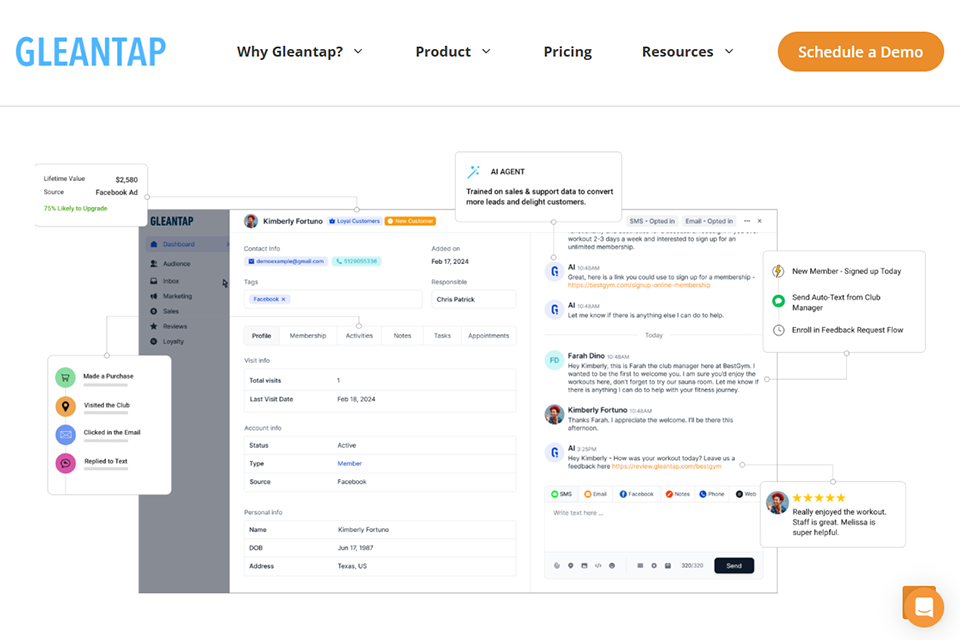
Task: Click the GLEANTAP logo in the header
Action: pyautogui.click(x=91, y=51)
